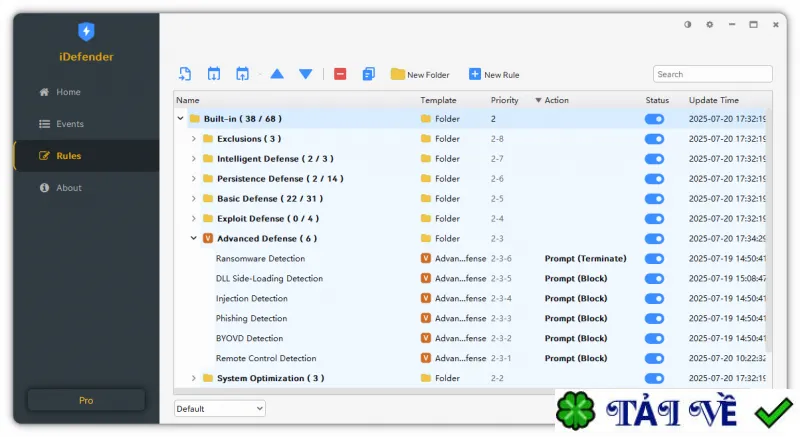800x437 pixels.
Task: Click the New Rule button
Action: click(x=494, y=74)
